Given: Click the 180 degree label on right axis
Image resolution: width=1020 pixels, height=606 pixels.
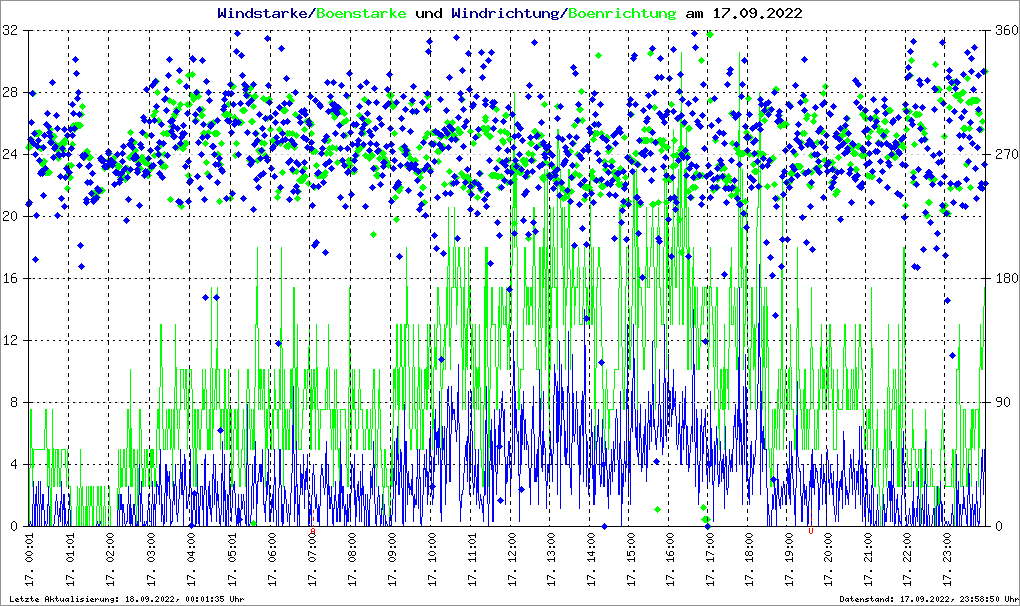Looking at the screenshot, I should click(1004, 279).
